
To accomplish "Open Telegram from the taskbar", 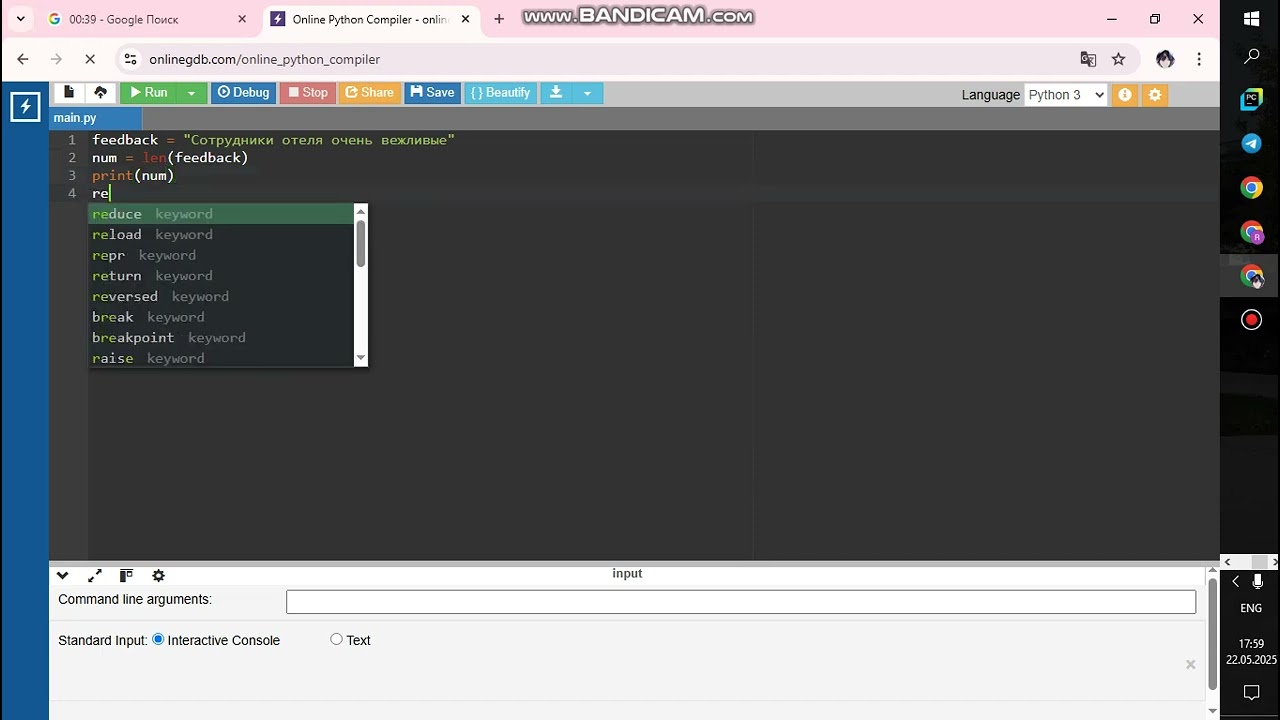I will [x=1251, y=143].
